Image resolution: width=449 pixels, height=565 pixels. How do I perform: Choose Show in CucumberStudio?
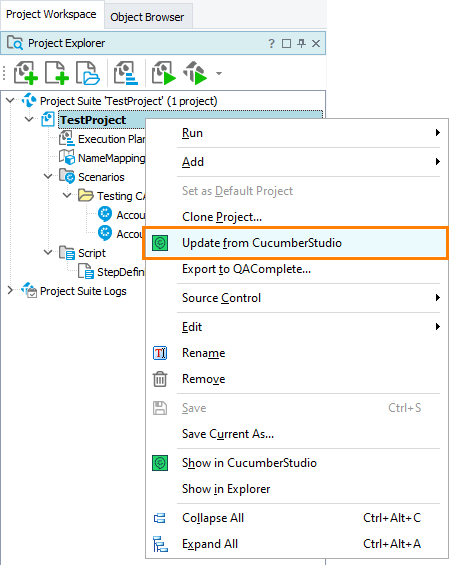[x=296, y=463]
